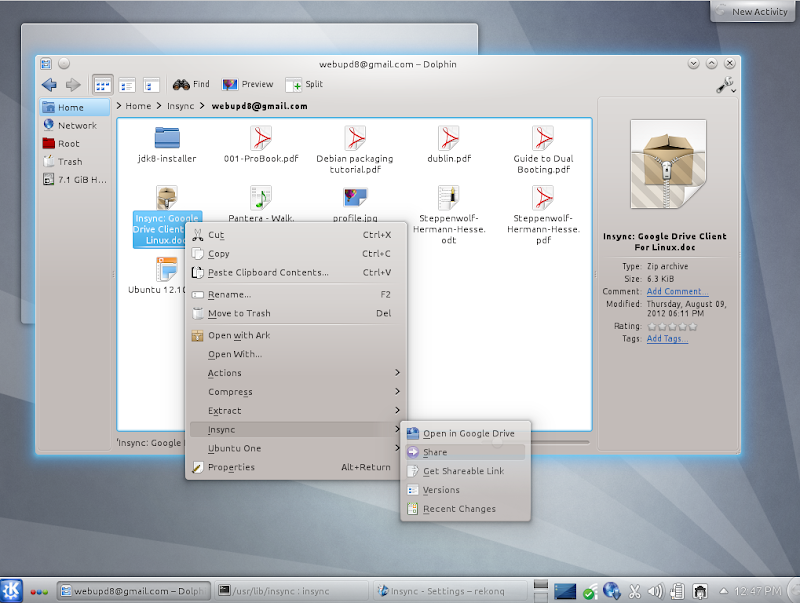The height and width of the screenshot is (603, 800).
Task: Open the Insync tray icon with checkmark
Action: 590,592
